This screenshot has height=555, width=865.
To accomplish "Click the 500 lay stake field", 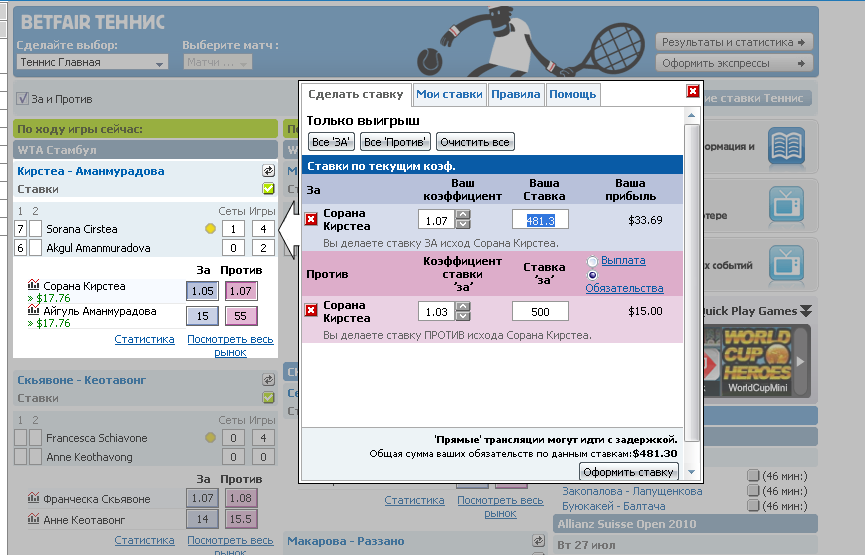I will point(540,312).
